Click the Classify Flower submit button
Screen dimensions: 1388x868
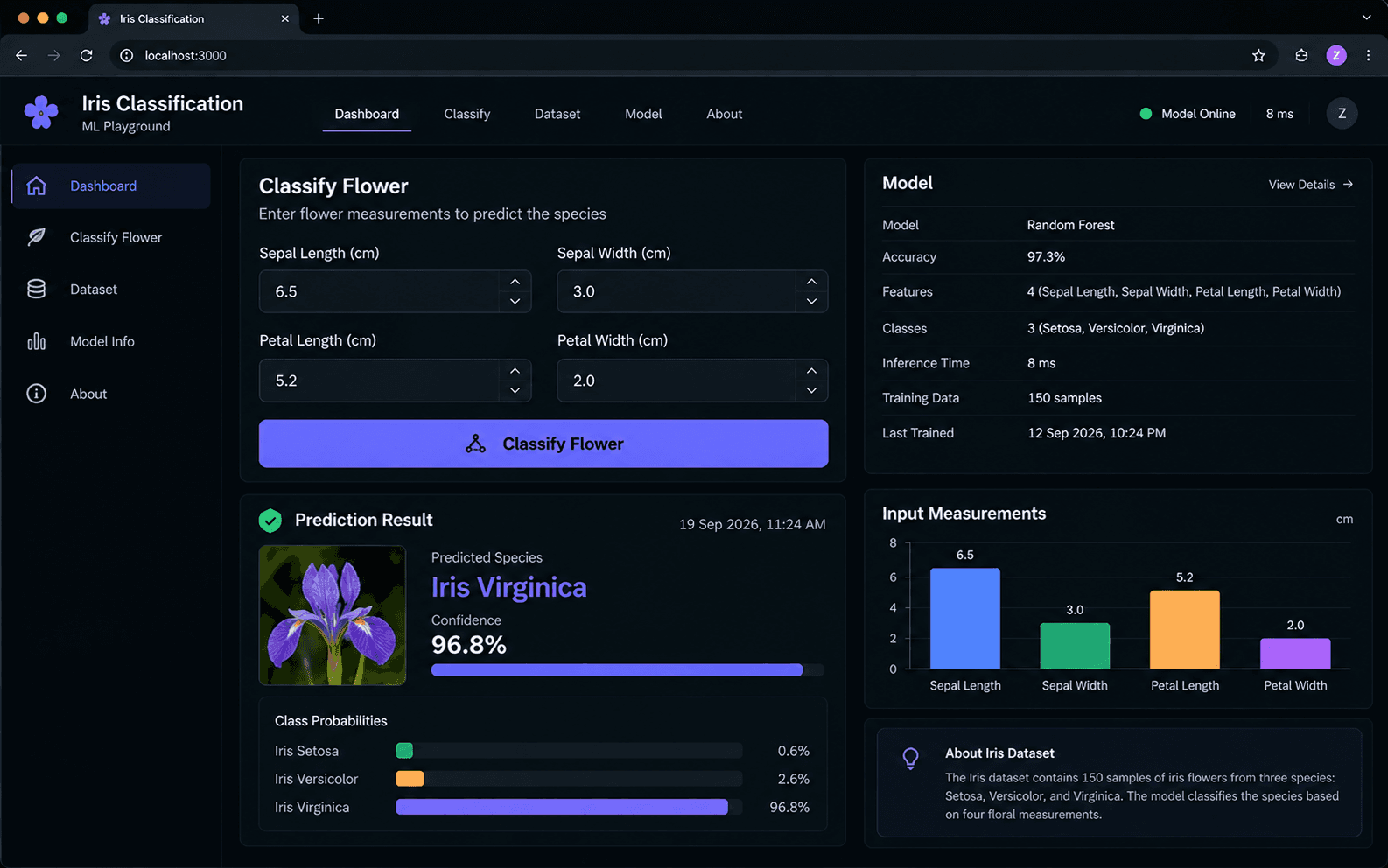543,444
